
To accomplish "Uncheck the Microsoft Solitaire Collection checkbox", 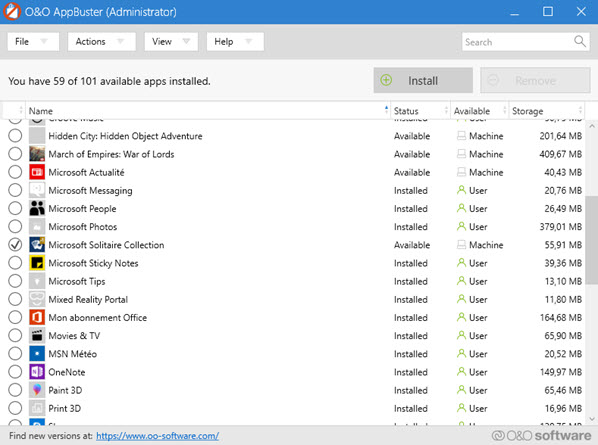I will tap(15, 245).
